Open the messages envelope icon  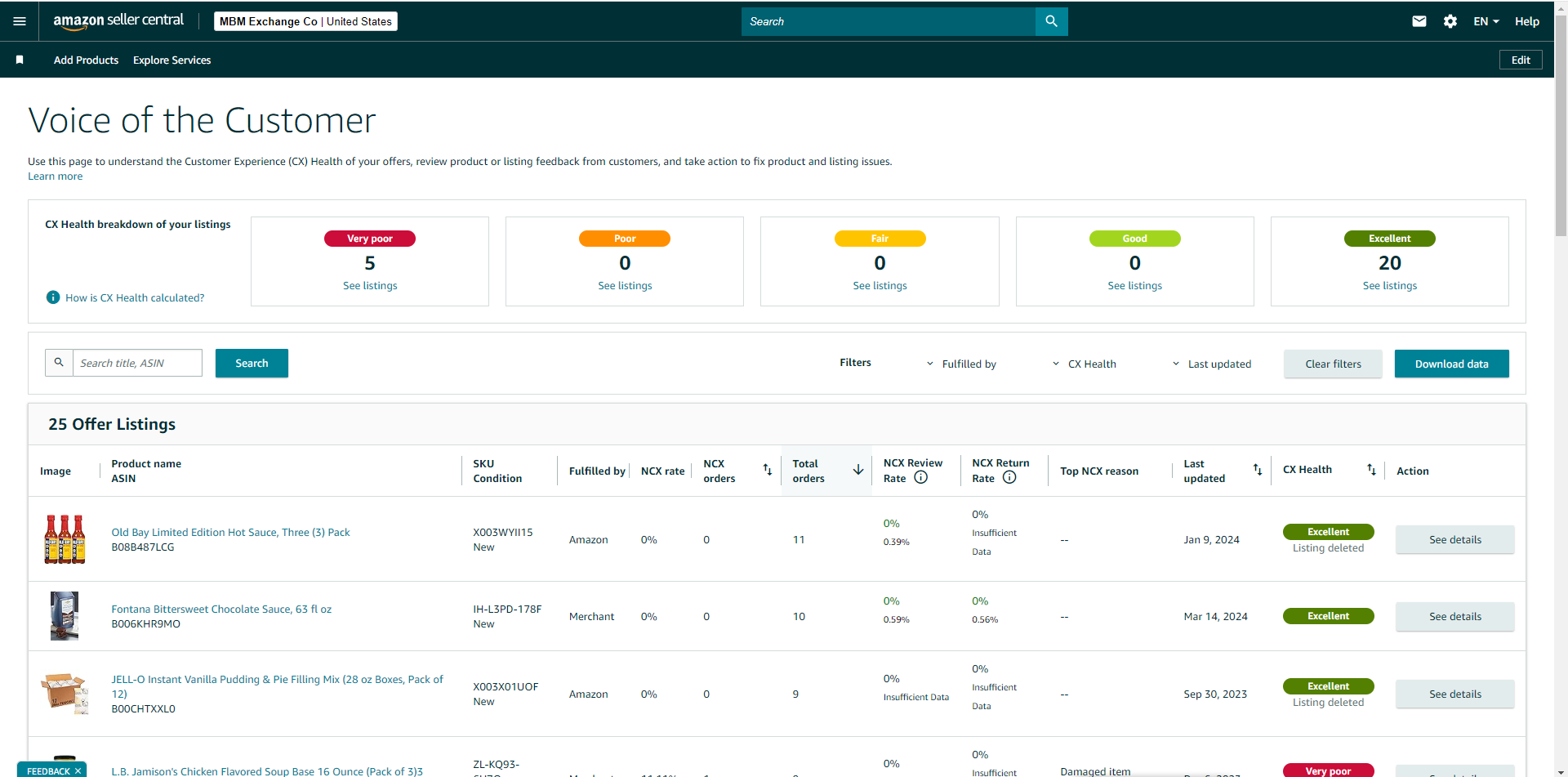[1419, 21]
